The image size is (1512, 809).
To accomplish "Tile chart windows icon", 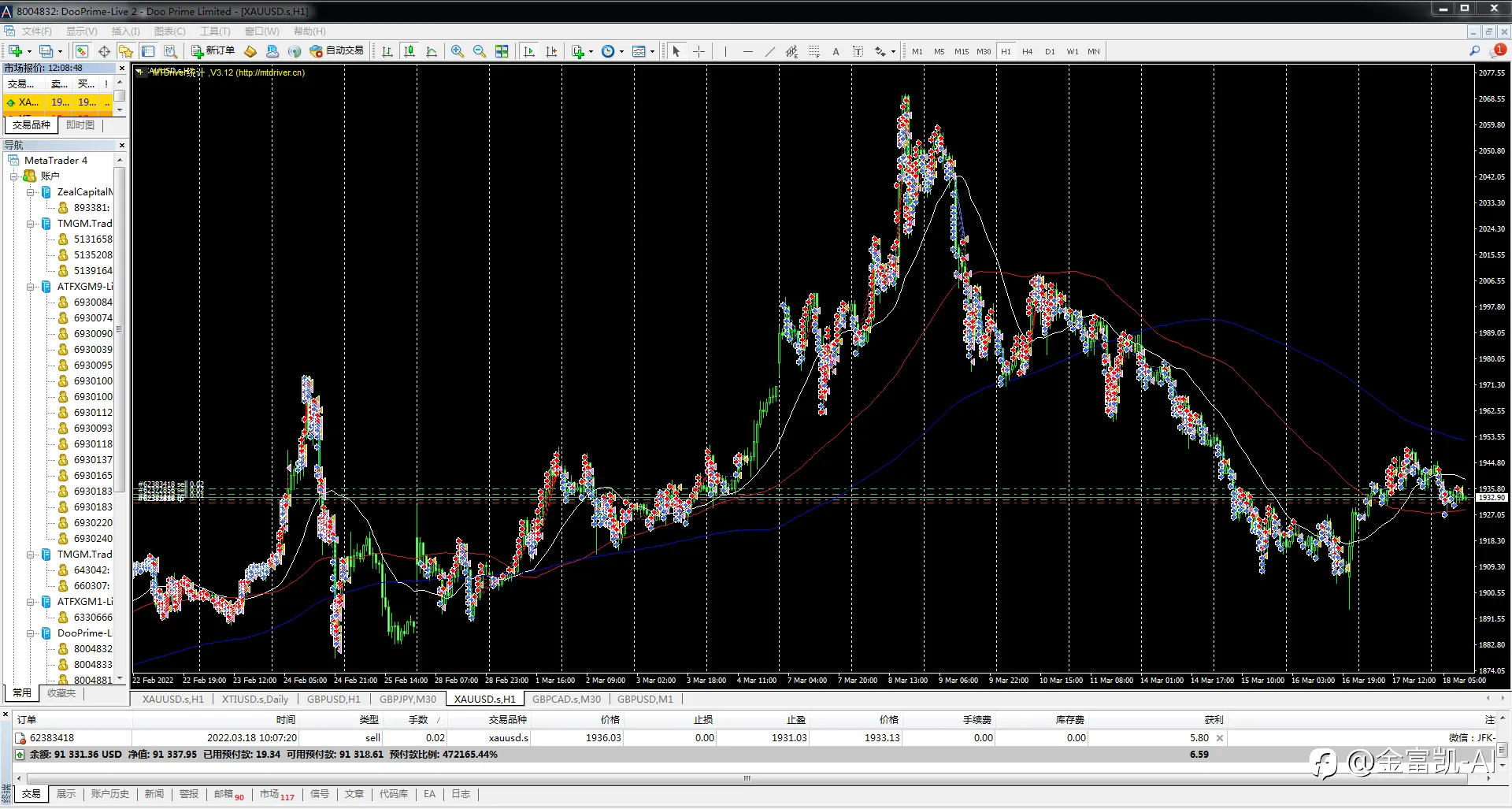I will [502, 51].
